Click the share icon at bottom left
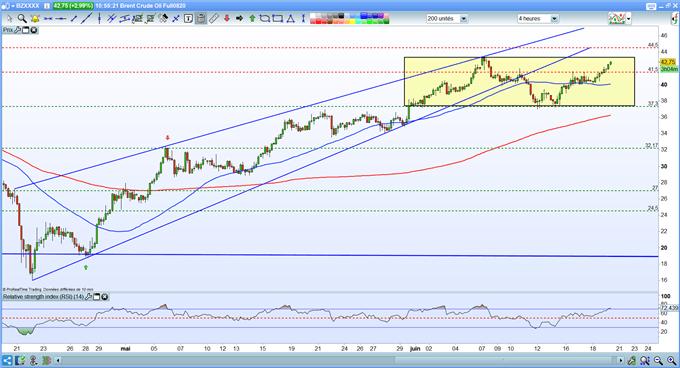This screenshot has width=680, height=368. pos(7,360)
